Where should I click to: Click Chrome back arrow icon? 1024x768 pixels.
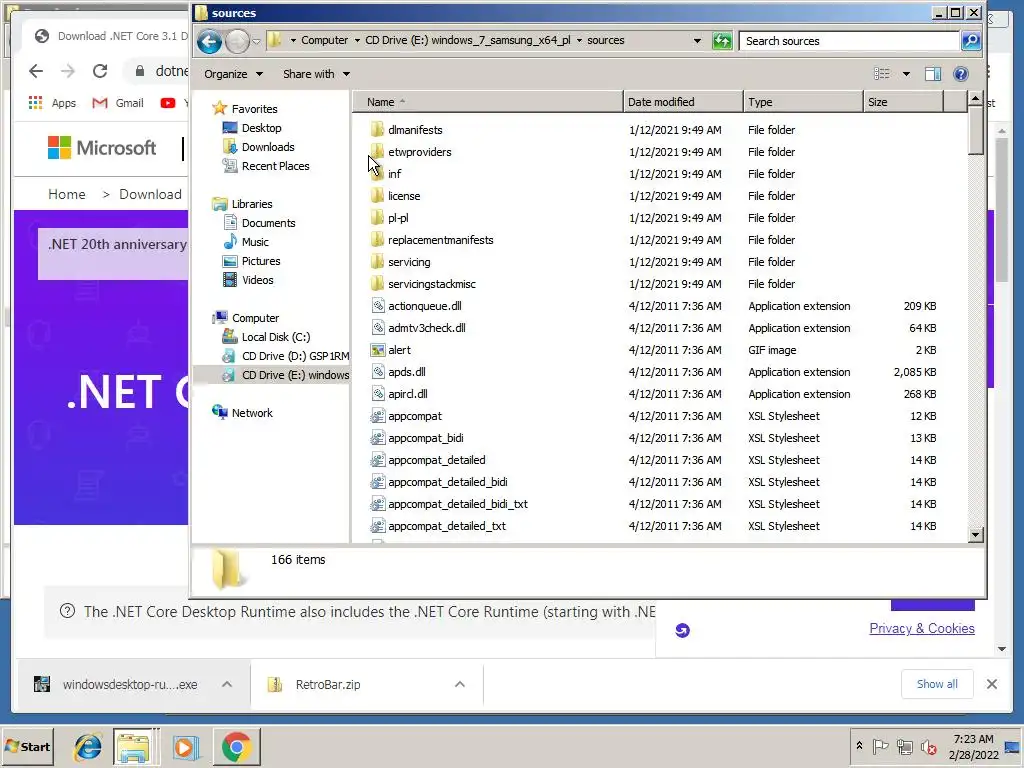pyautogui.click(x=36, y=71)
